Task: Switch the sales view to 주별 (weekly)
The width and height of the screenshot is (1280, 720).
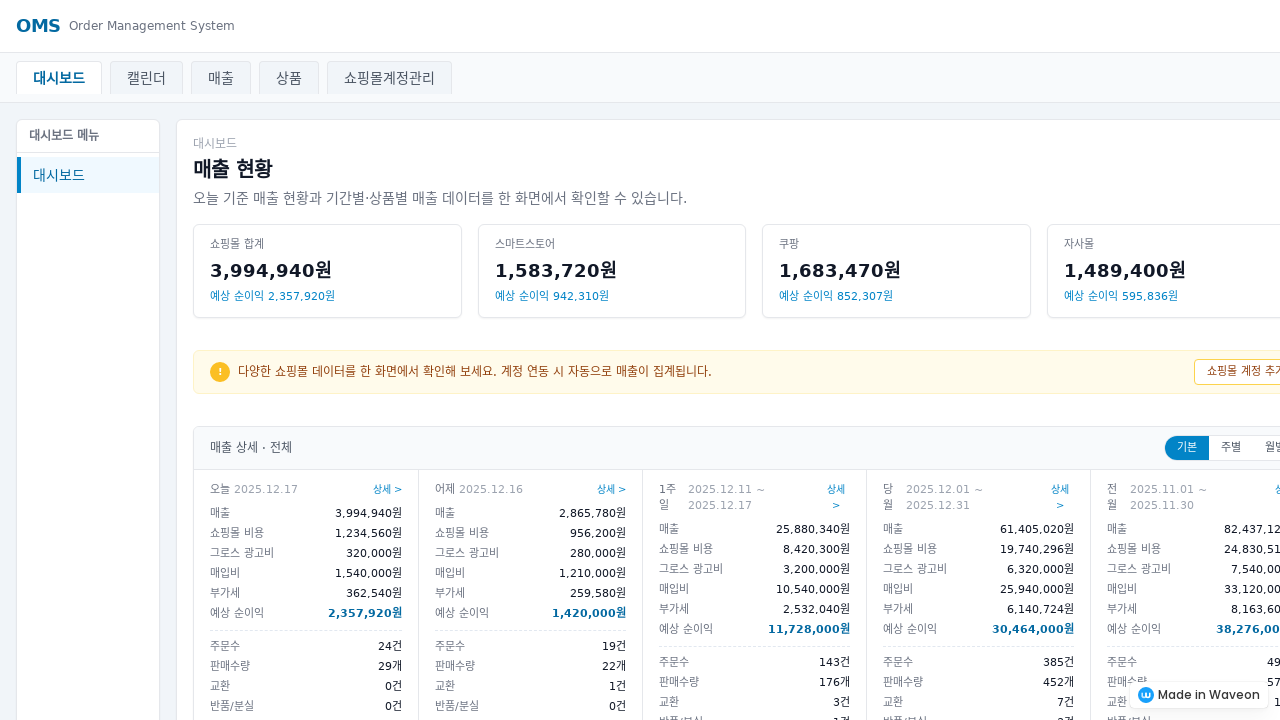Action: point(1231,447)
